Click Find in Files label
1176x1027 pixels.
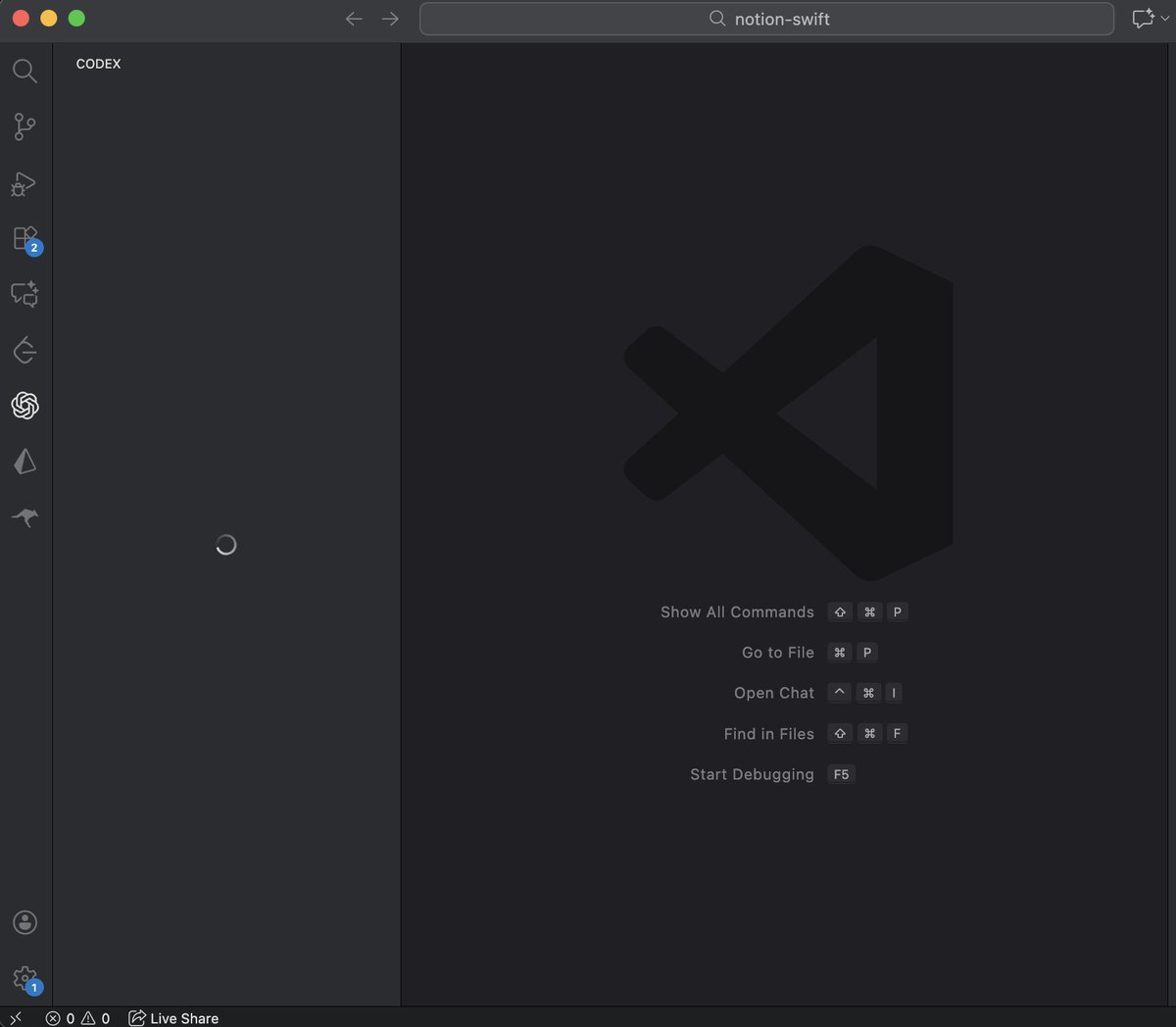[x=769, y=734]
